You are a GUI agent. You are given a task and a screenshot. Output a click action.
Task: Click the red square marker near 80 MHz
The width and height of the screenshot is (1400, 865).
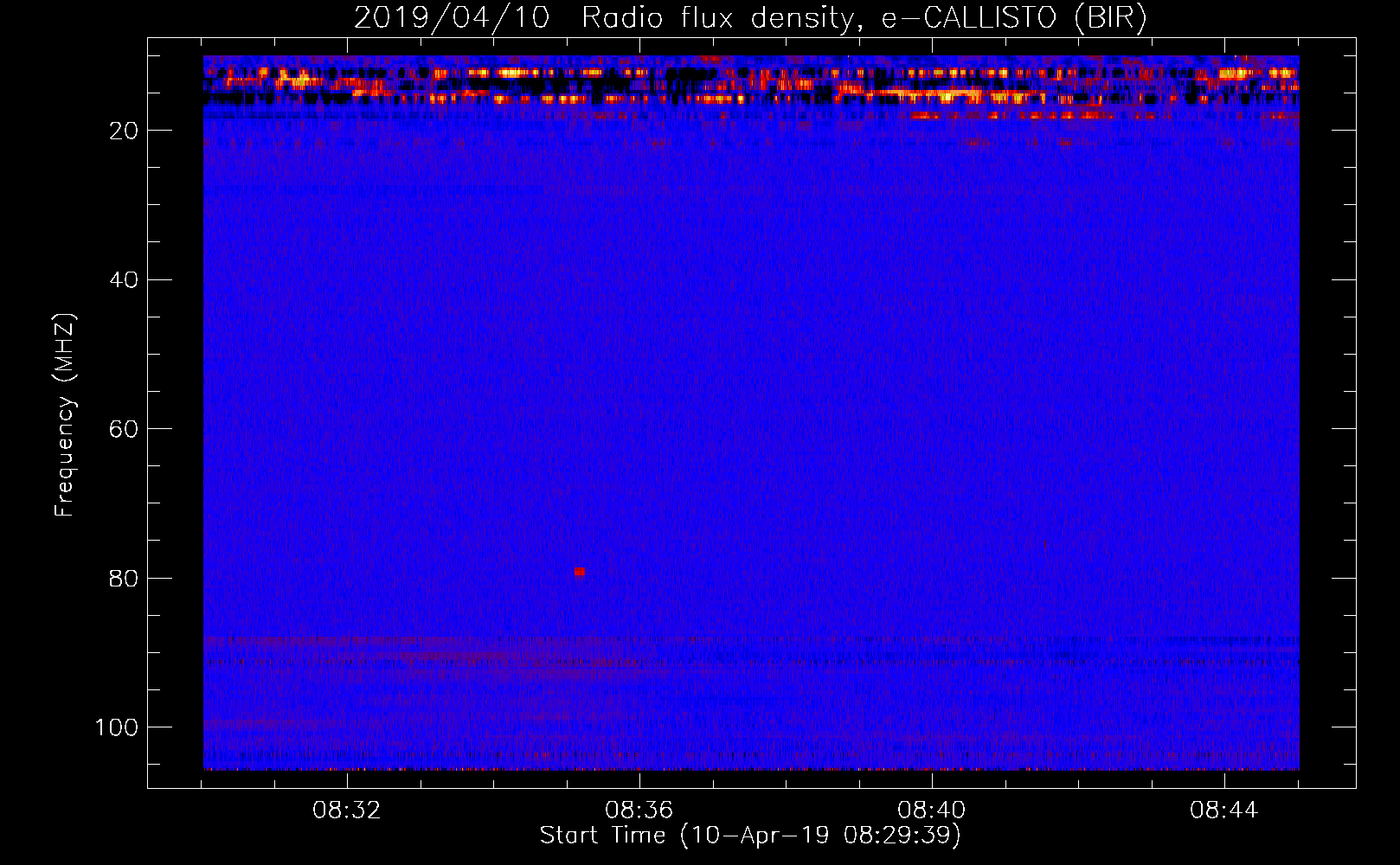[580, 572]
